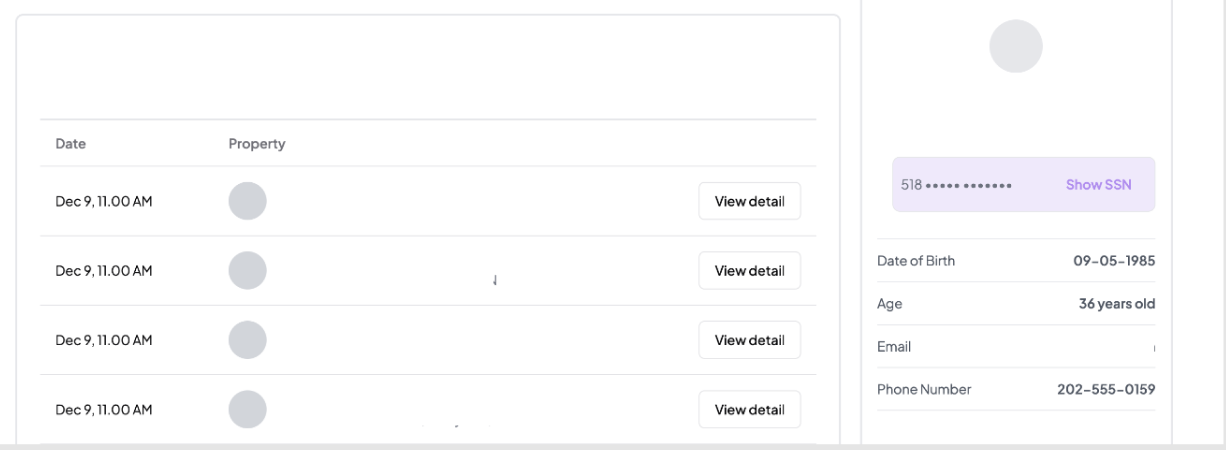Open View detail for the third row
The width and height of the screenshot is (1226, 450).
click(749, 340)
